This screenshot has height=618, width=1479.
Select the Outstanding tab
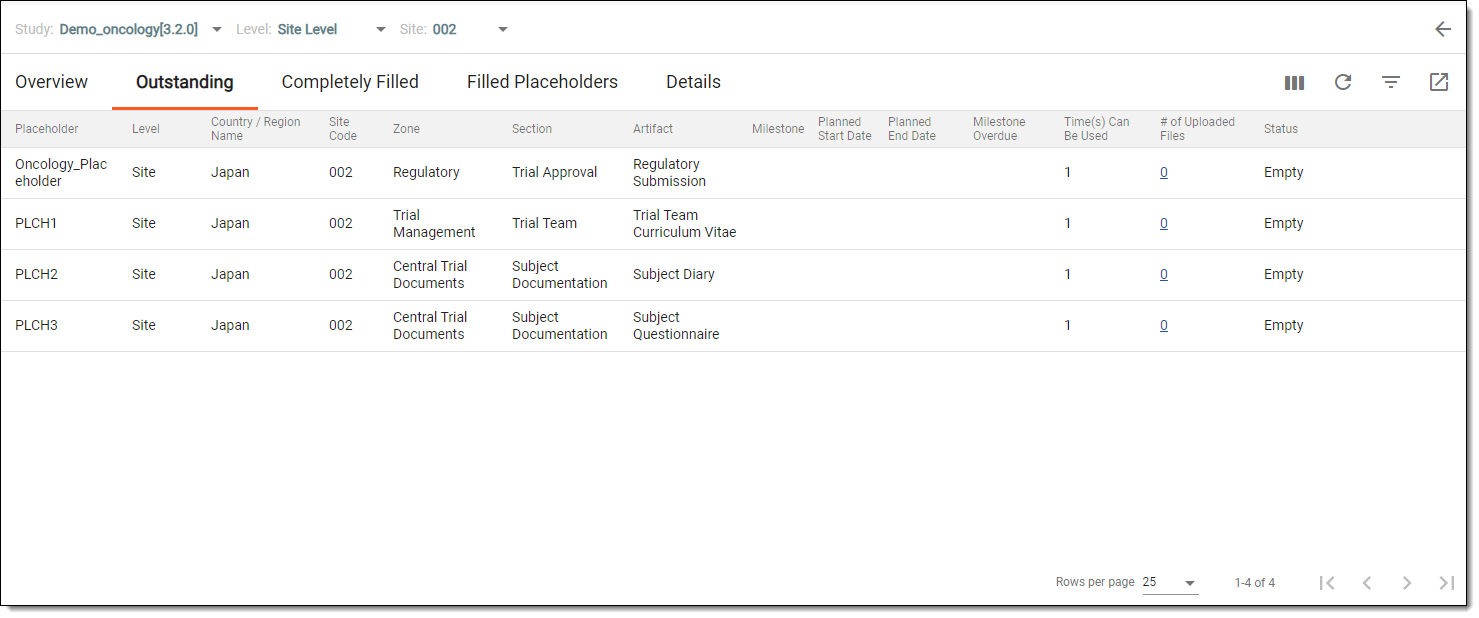click(185, 82)
